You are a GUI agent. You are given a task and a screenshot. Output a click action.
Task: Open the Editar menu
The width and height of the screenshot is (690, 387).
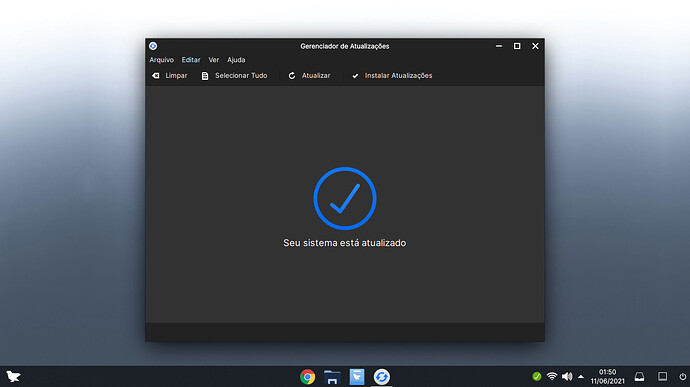[191, 60]
